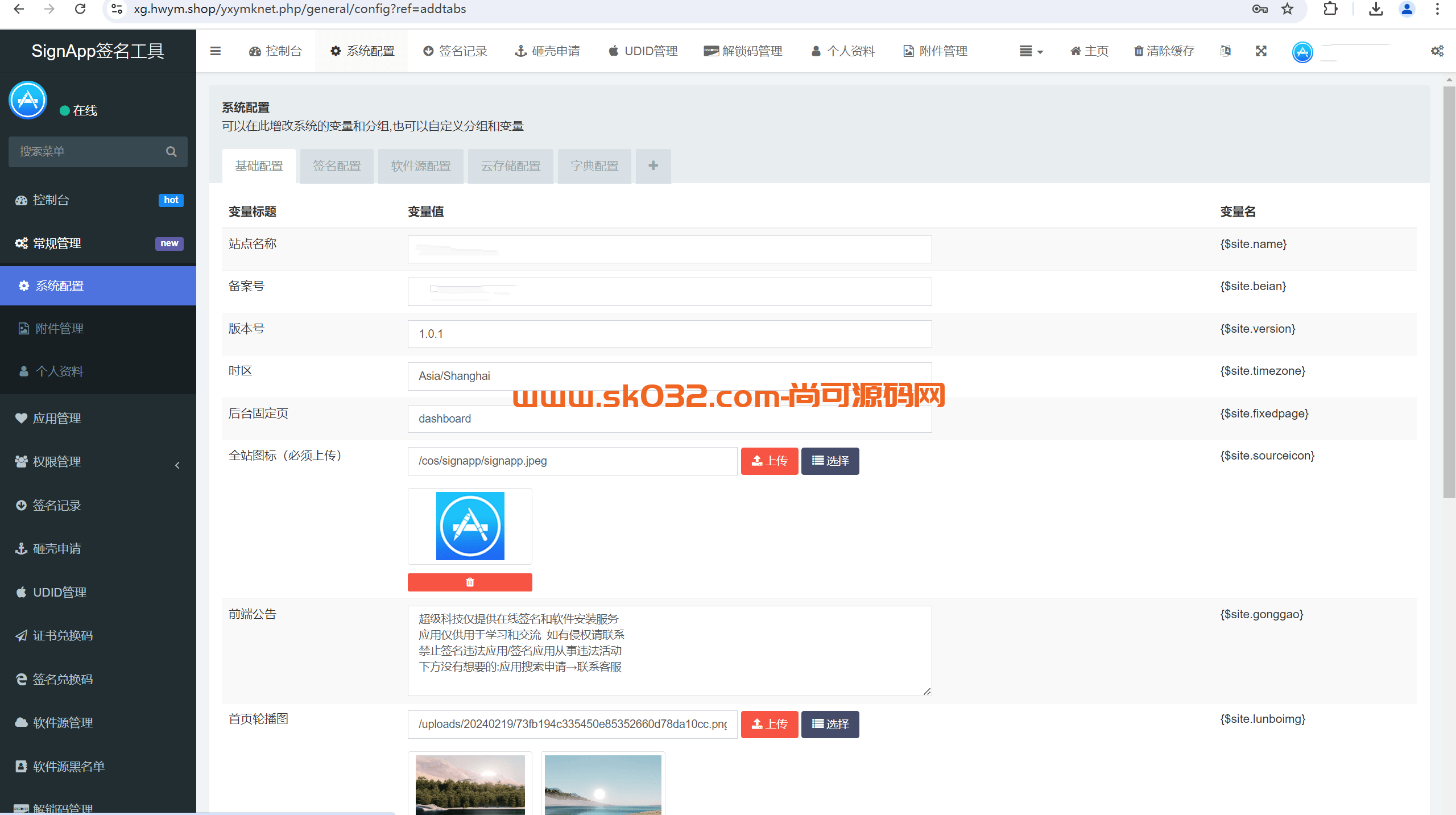This screenshot has width=1456, height=815.
Task: Click 上传 button for 全站图标
Action: coord(770,461)
